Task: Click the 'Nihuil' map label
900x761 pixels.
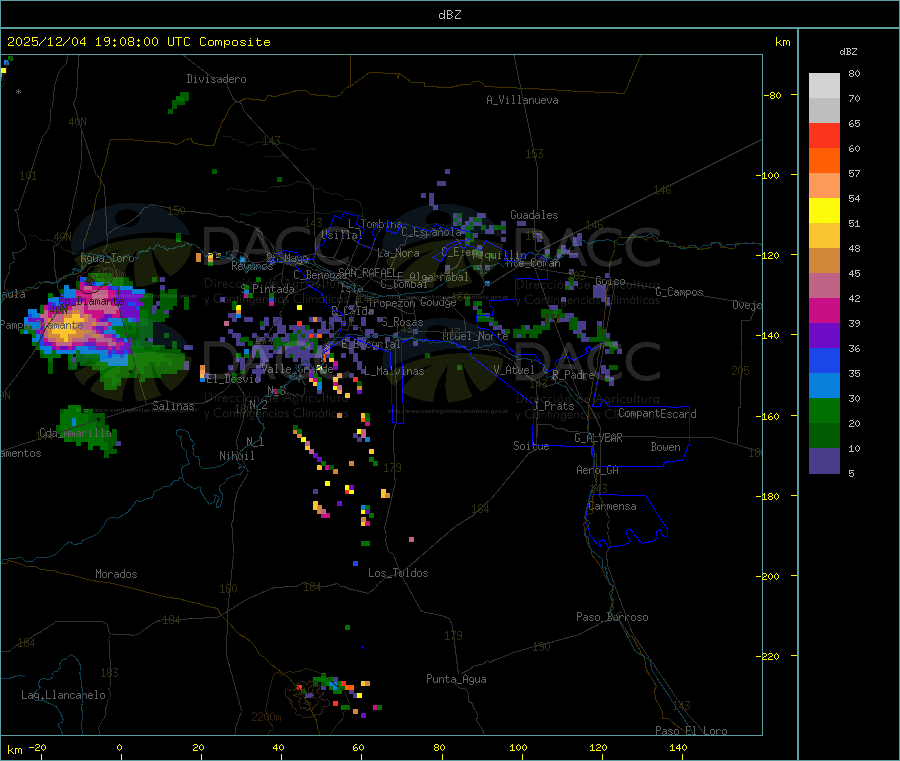Action: coord(236,456)
